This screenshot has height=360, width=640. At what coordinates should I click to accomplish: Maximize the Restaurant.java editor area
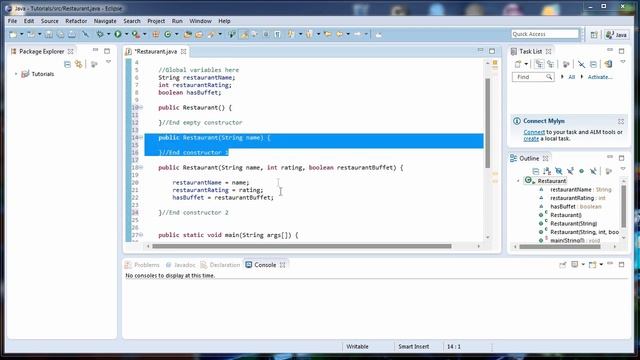pyautogui.click(x=492, y=51)
